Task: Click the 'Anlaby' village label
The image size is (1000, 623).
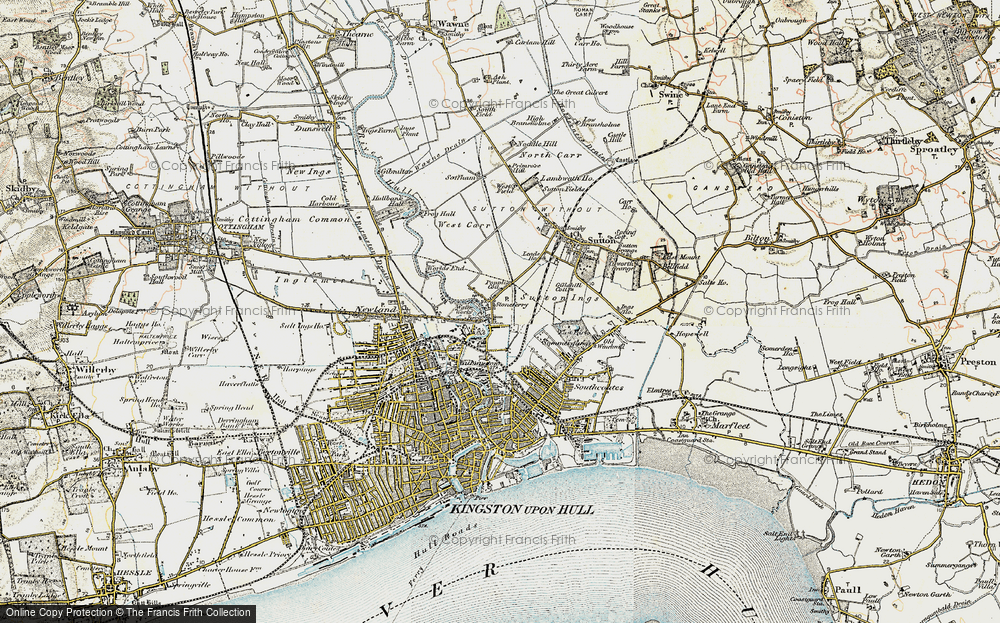Action: (x=143, y=467)
